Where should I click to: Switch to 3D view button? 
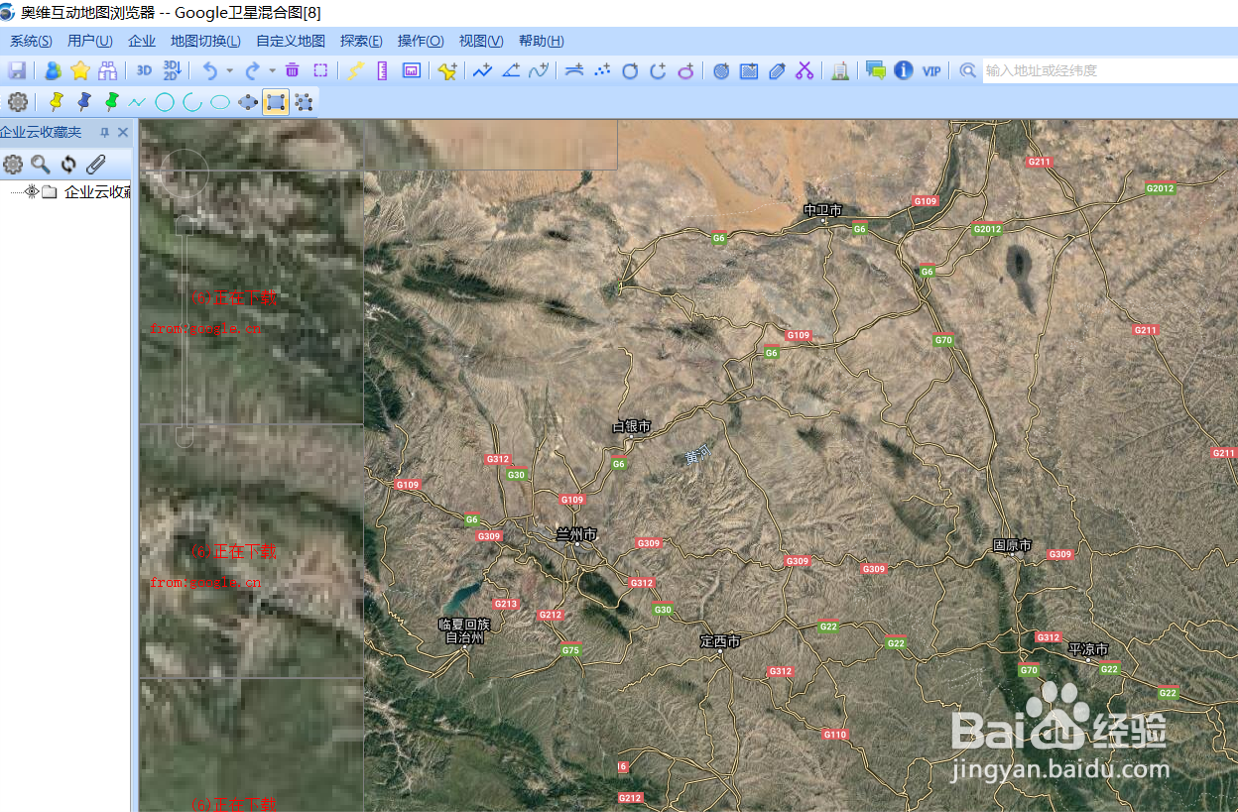[x=145, y=71]
